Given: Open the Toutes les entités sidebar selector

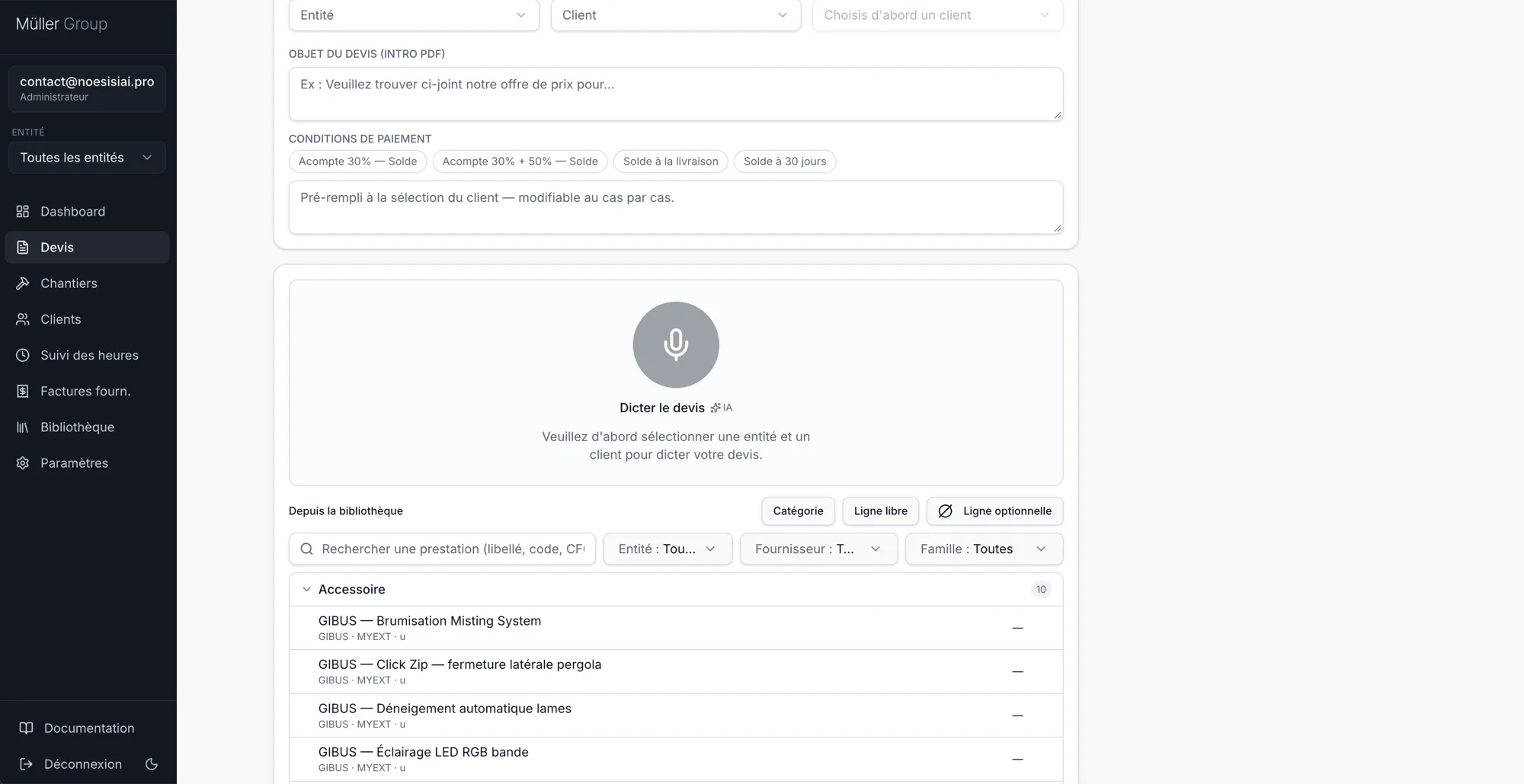Looking at the screenshot, I should click(87, 157).
